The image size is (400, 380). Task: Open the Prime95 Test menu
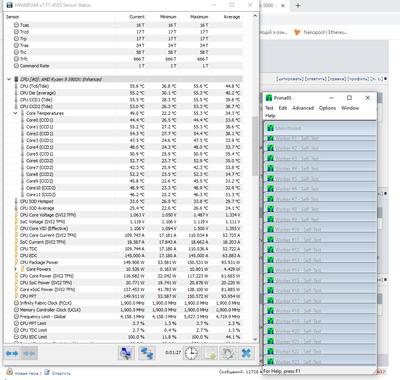tap(269, 108)
